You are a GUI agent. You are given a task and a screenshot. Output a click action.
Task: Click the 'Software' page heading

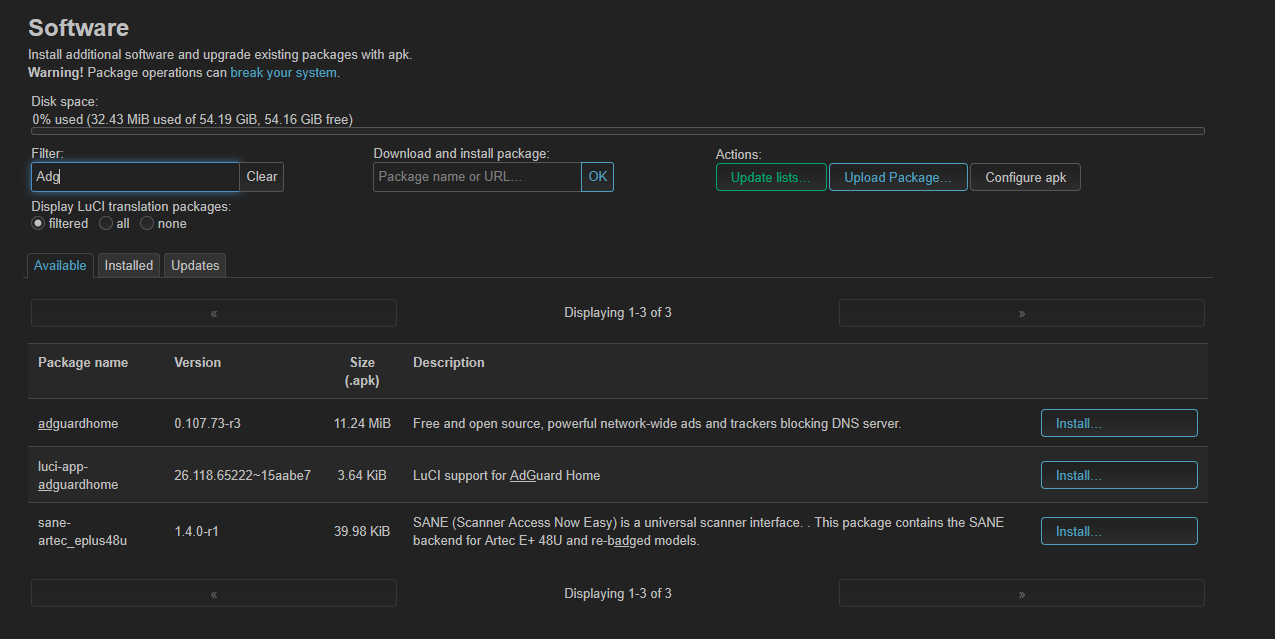78,27
